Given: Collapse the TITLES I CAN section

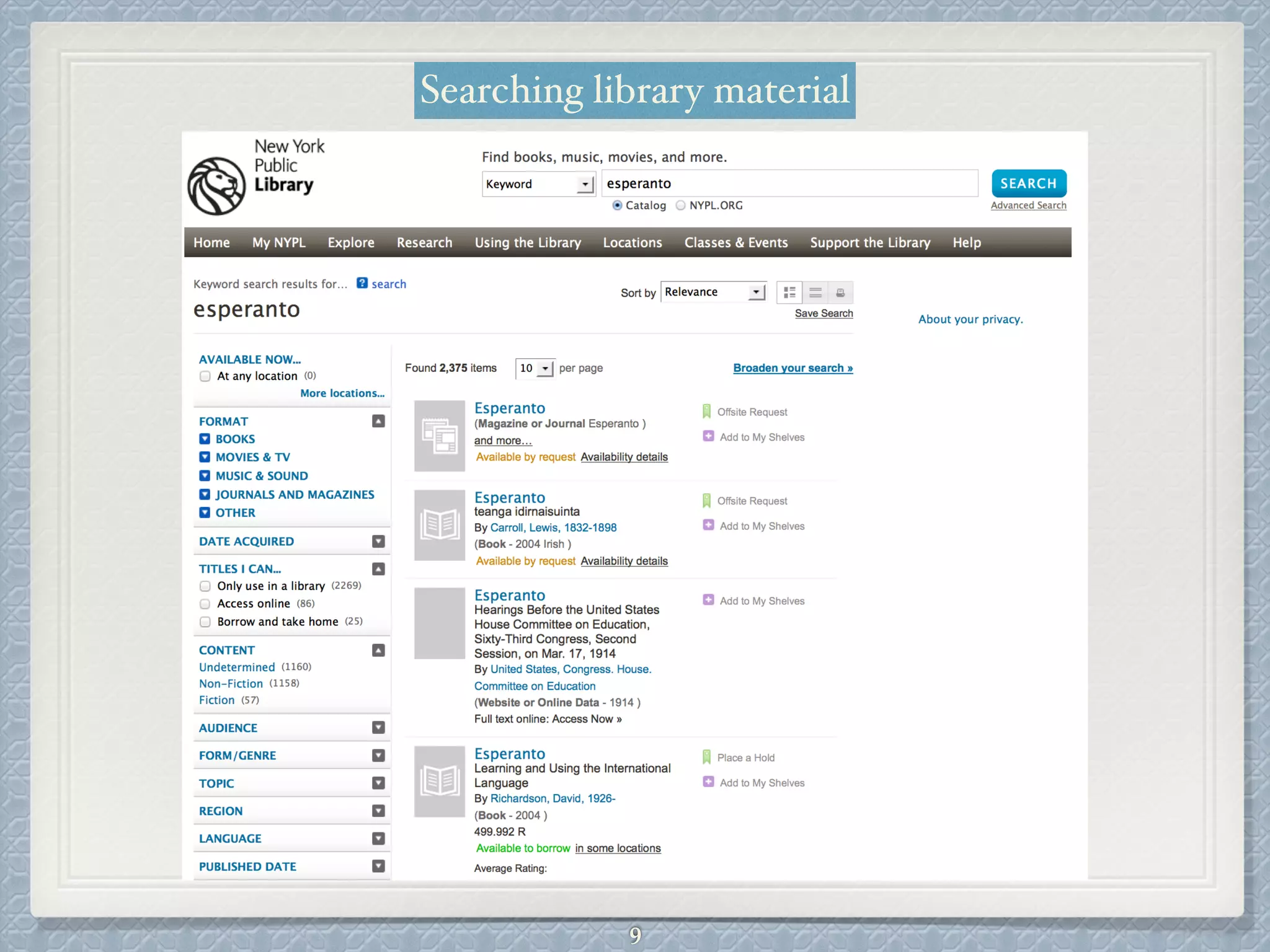Looking at the screenshot, I should 378,568.
